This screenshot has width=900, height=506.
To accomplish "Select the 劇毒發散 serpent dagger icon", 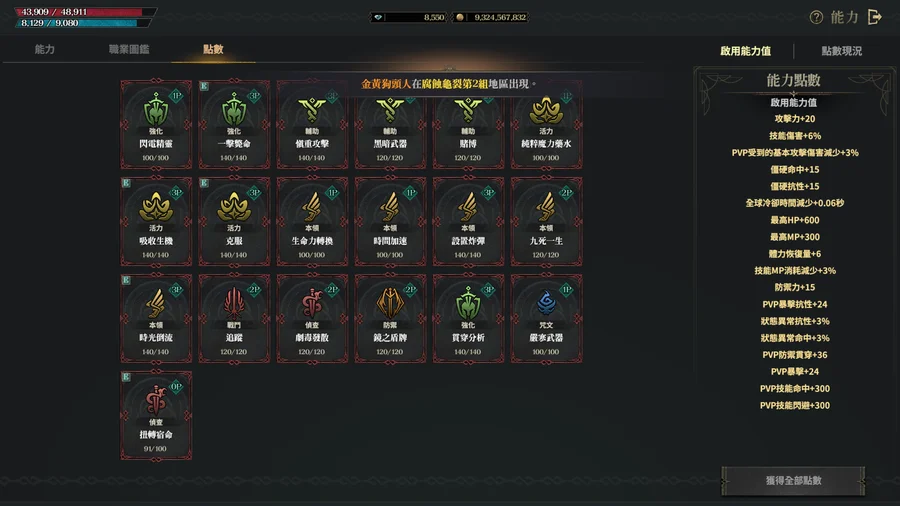I will tap(312, 303).
